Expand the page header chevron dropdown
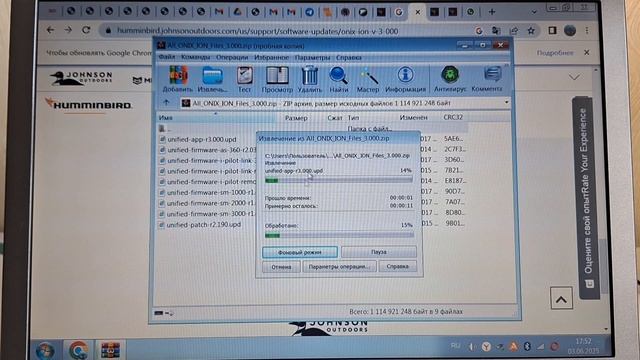Viewport: 640px width, 360px height. point(574,77)
